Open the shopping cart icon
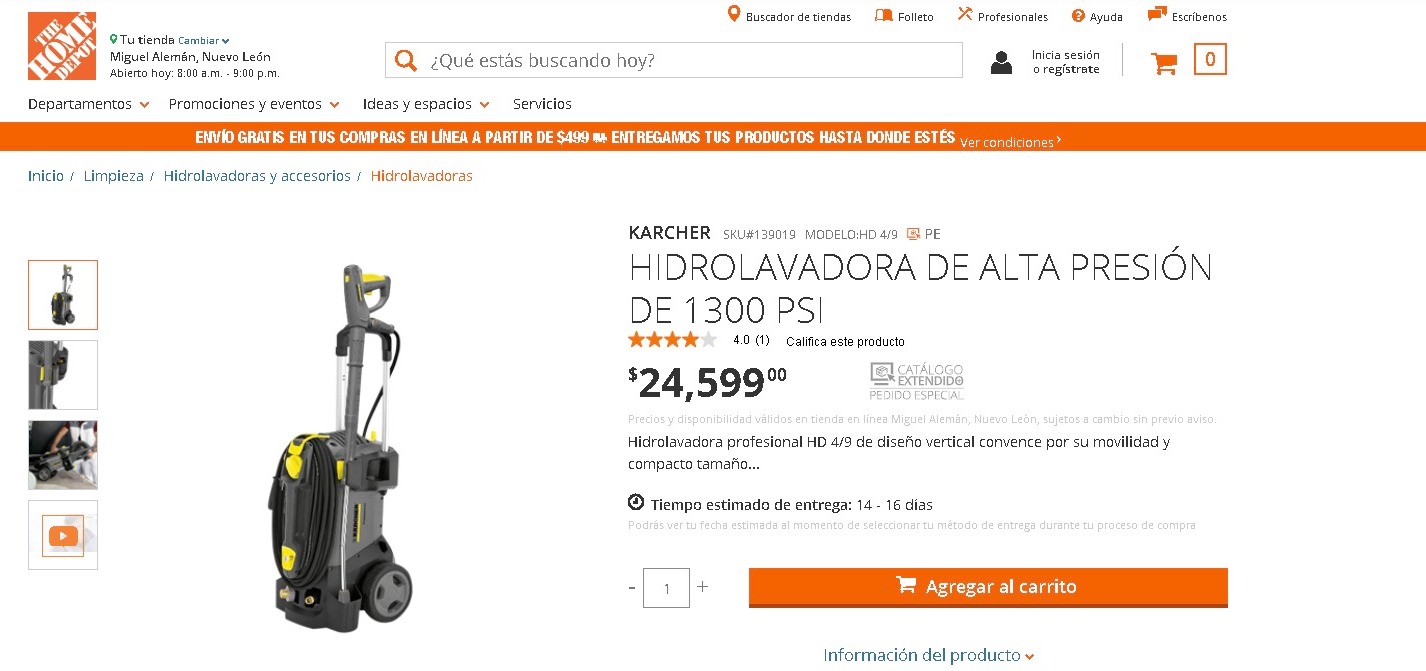The width and height of the screenshot is (1426, 671). [1164, 62]
